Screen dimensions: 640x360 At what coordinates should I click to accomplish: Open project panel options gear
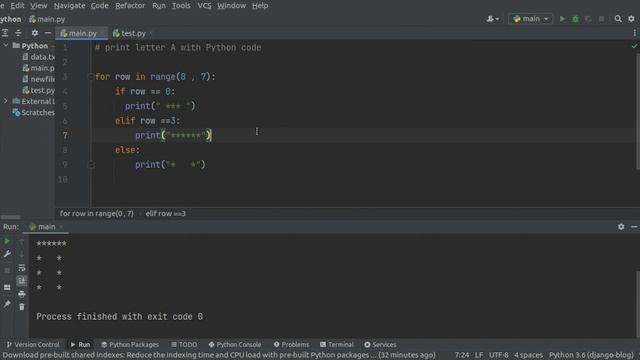(x=35, y=33)
